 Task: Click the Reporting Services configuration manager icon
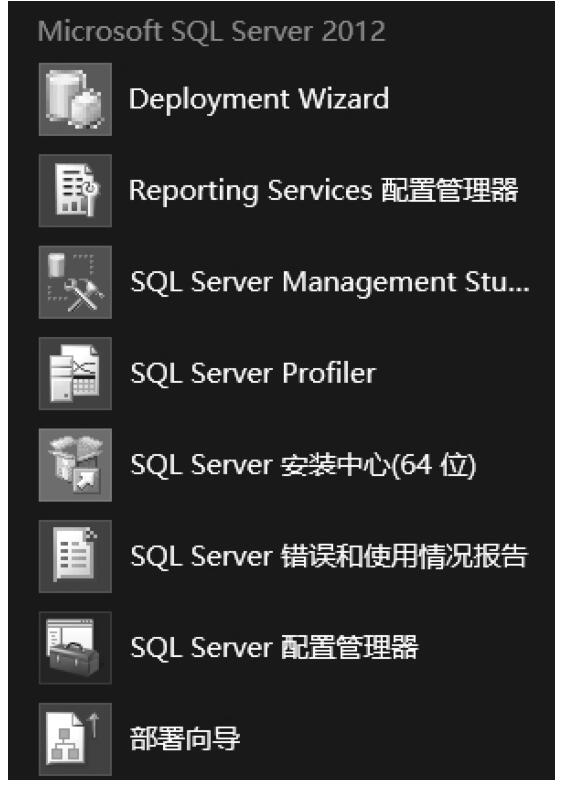[x=75, y=190]
